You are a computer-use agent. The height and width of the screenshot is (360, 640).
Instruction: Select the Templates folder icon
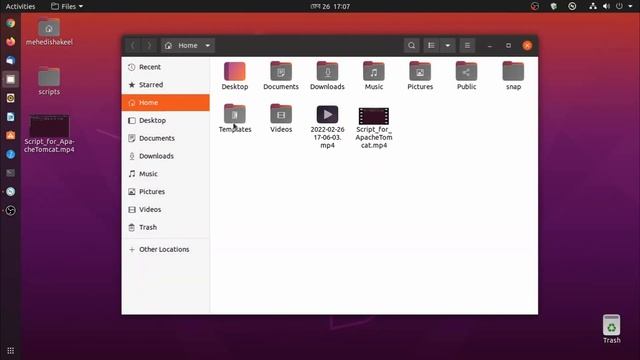click(235, 114)
